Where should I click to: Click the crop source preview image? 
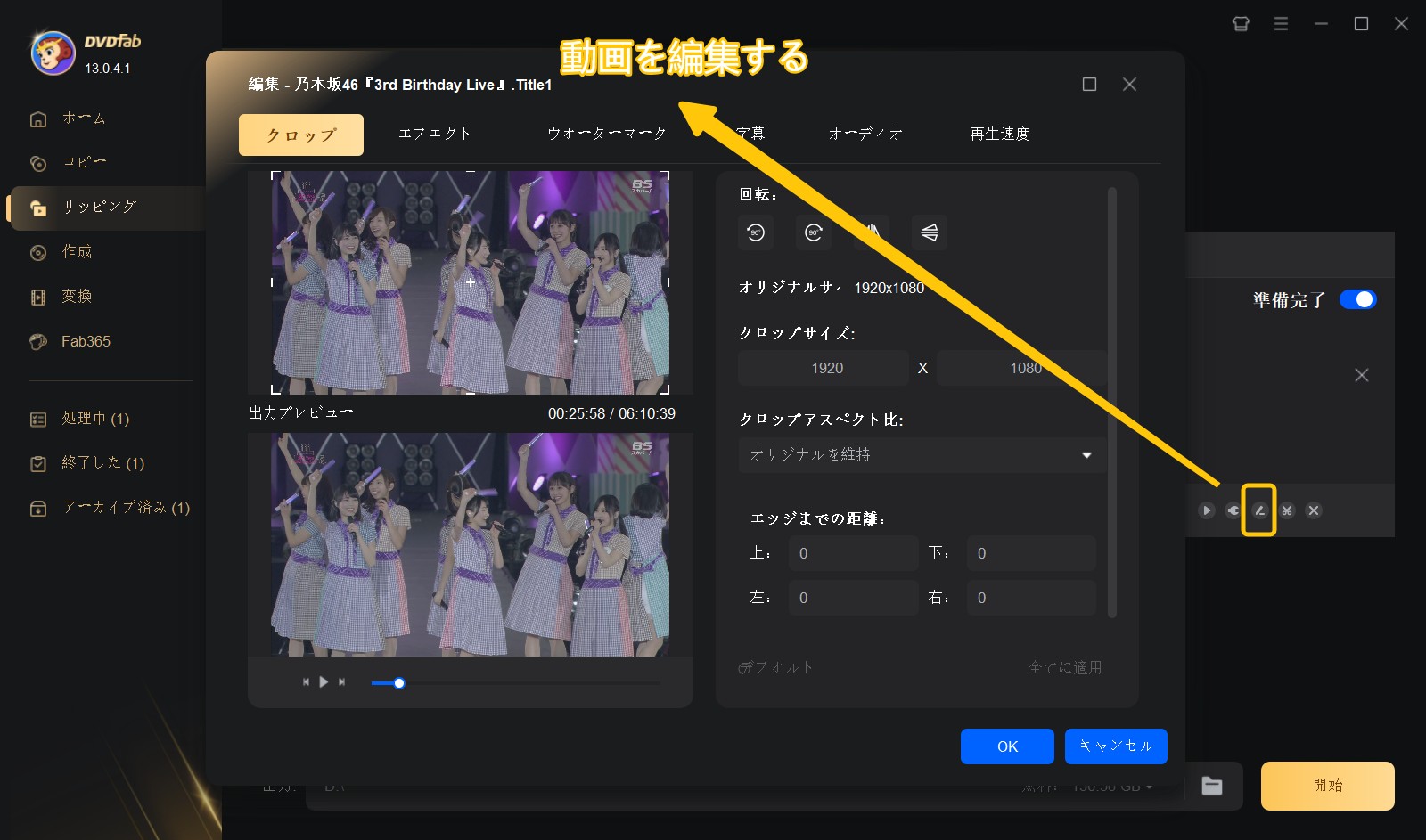[x=471, y=282]
